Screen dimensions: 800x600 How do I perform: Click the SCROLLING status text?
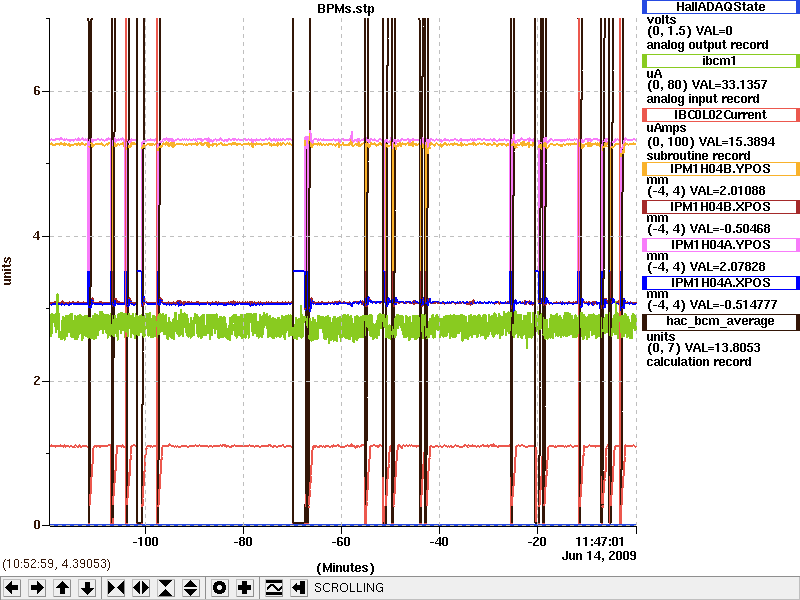click(x=348, y=588)
